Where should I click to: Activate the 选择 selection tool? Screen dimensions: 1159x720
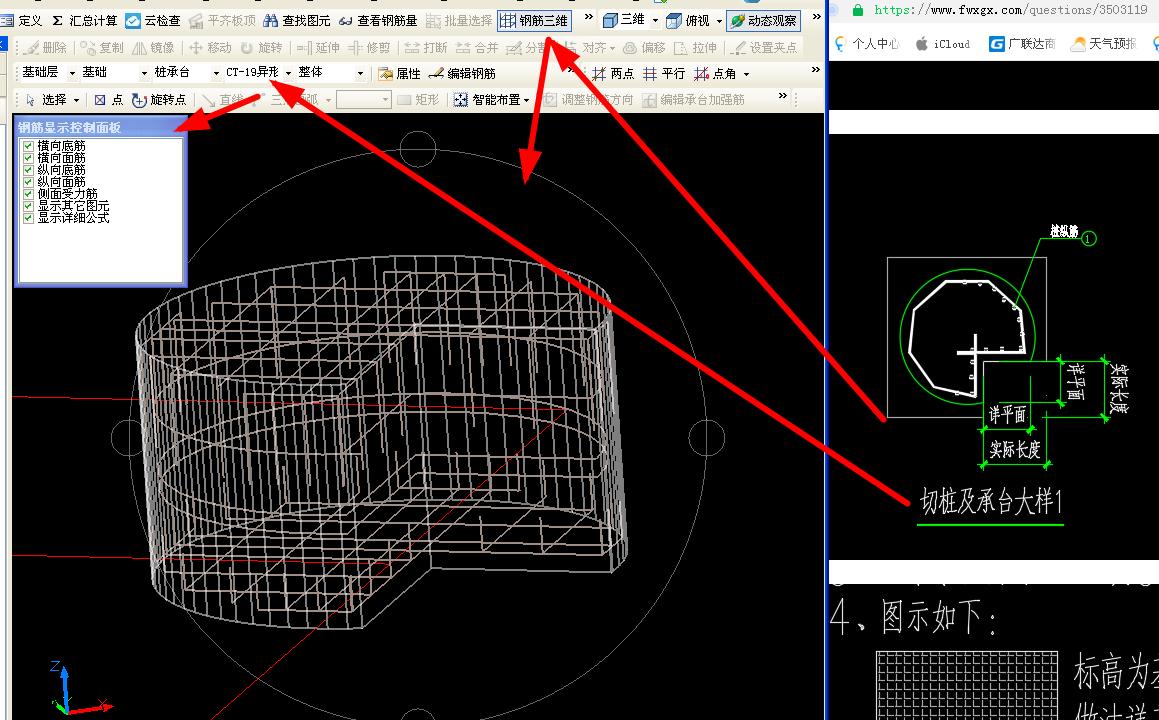(47, 100)
